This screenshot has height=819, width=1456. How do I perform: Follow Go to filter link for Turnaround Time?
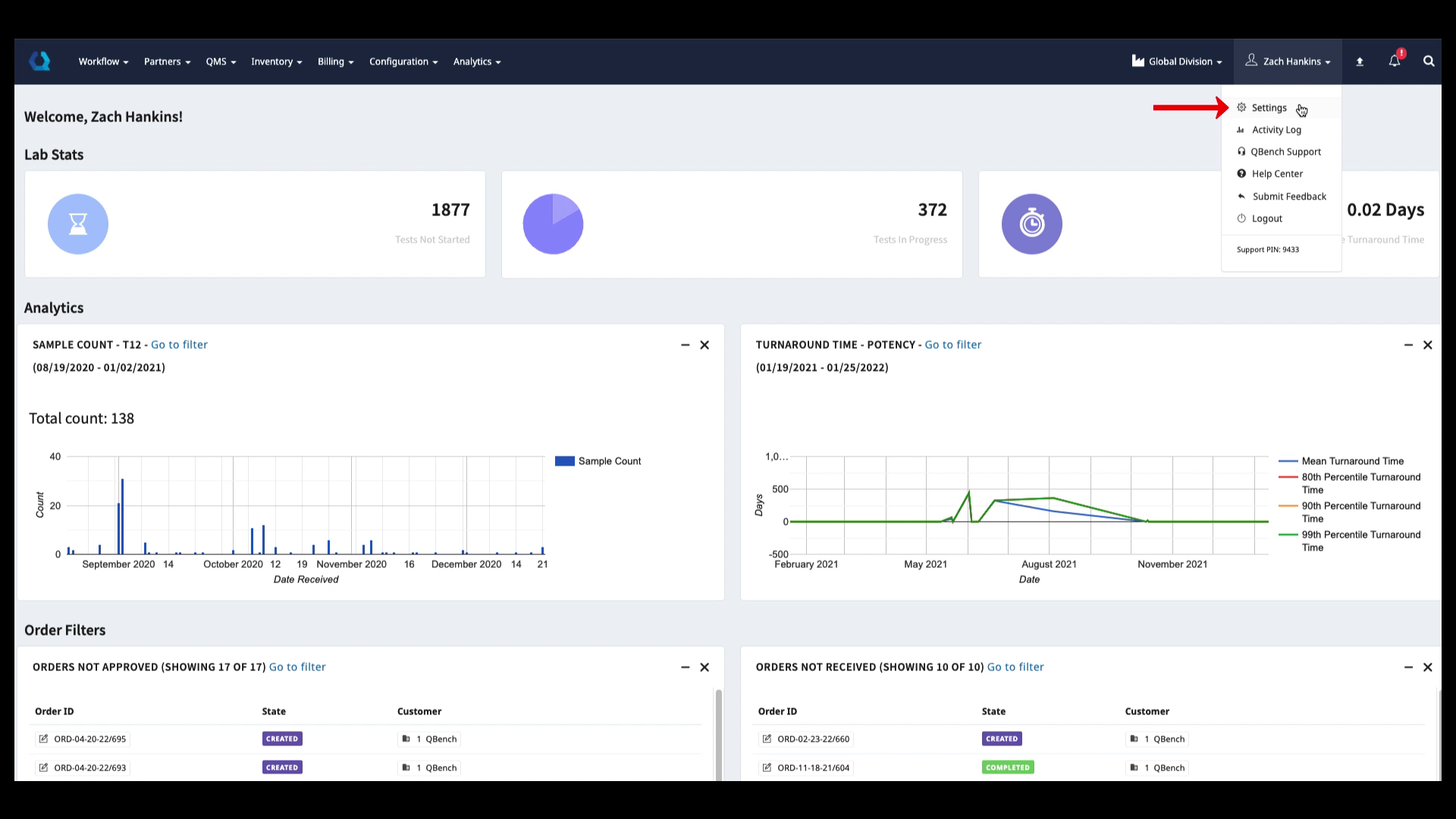pyautogui.click(x=952, y=344)
